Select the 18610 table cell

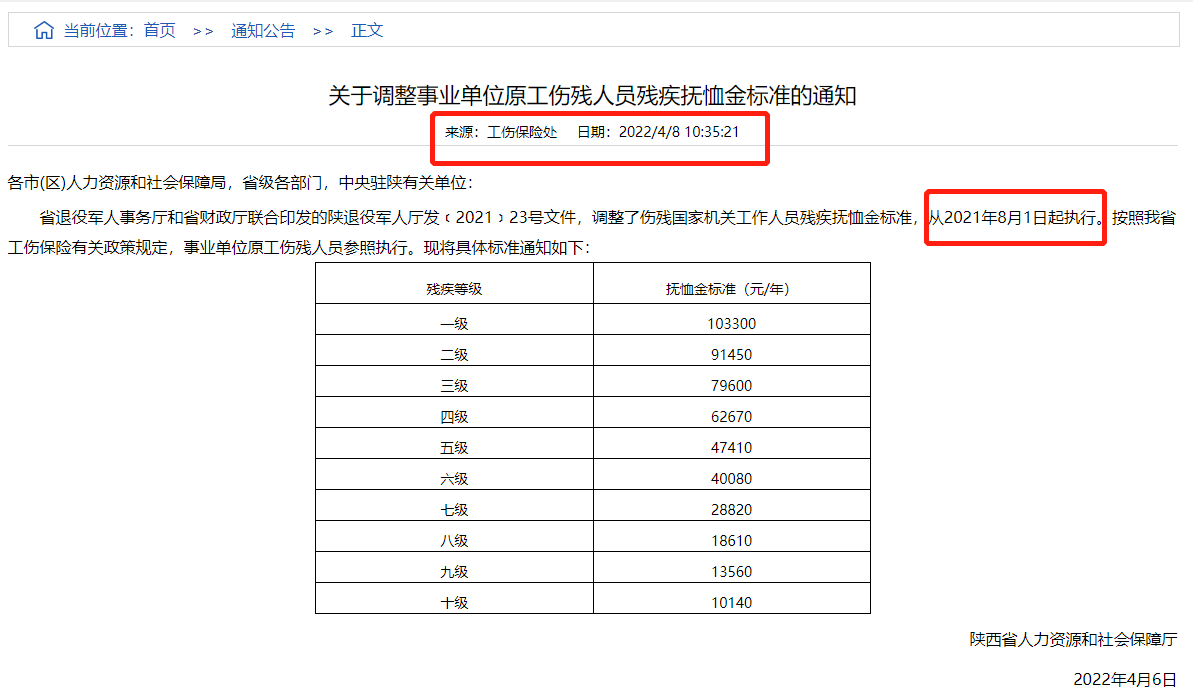732,537
